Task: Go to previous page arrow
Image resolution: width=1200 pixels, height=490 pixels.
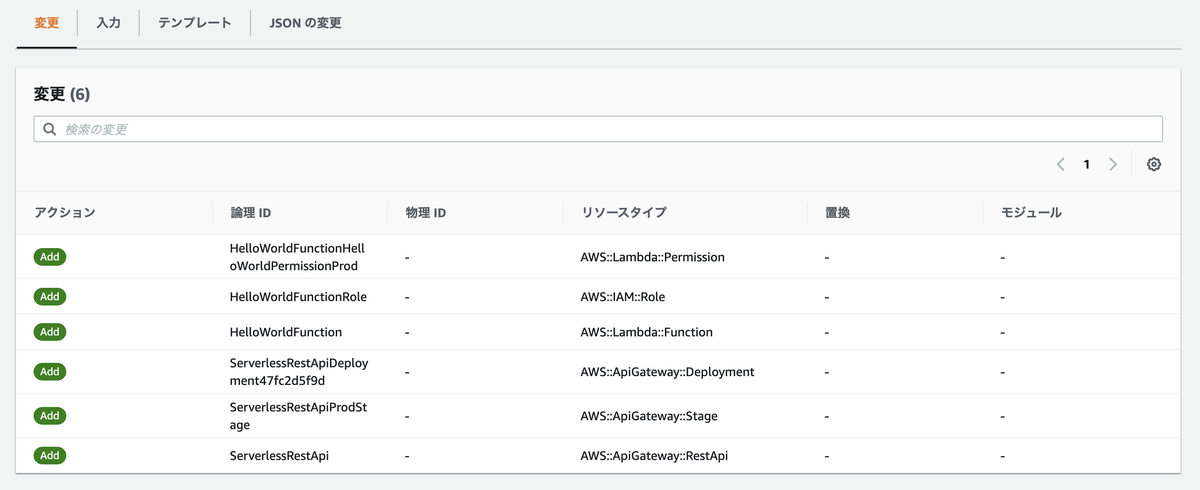Action: tap(1060, 165)
